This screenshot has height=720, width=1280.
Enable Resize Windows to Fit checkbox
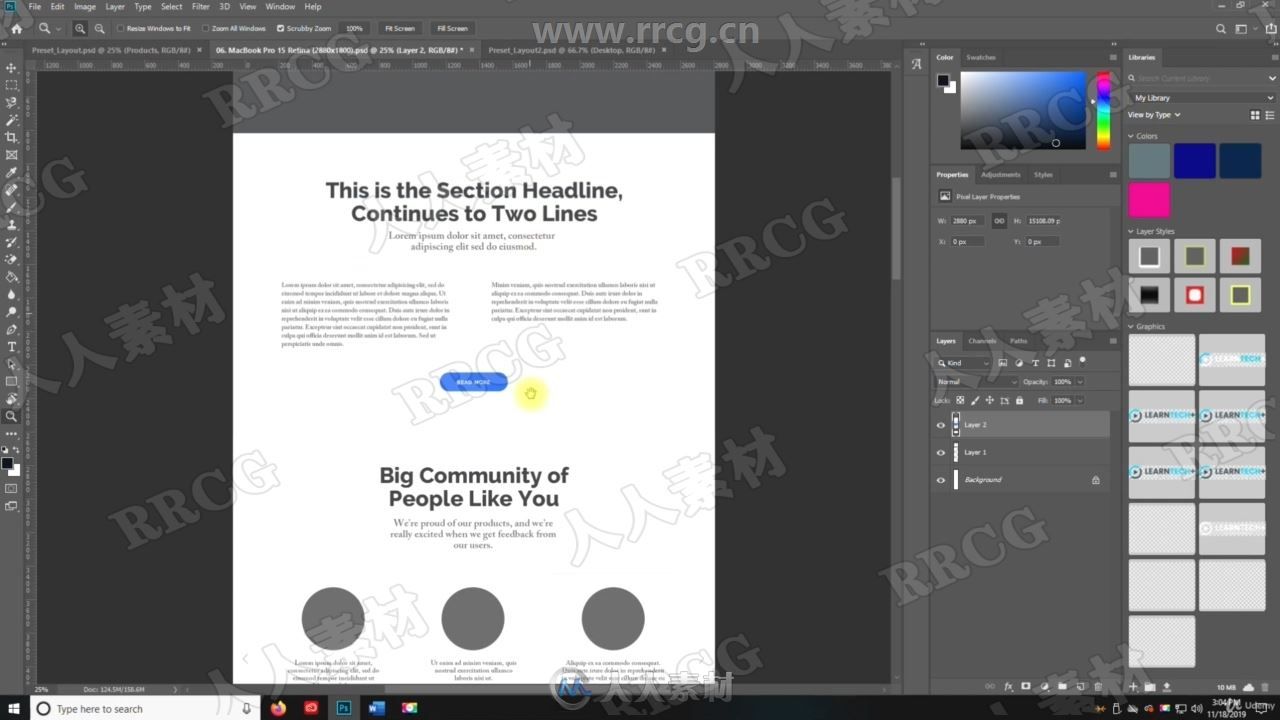[x=121, y=28]
